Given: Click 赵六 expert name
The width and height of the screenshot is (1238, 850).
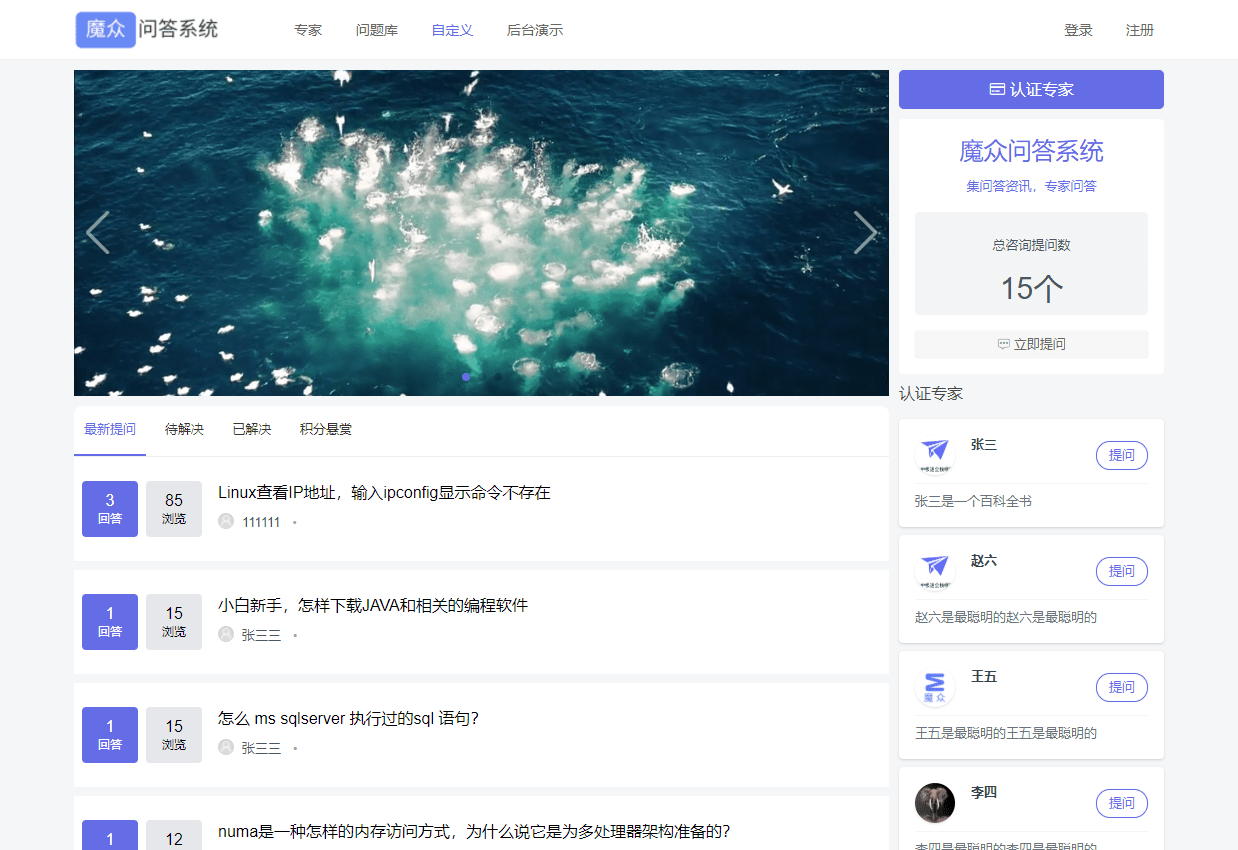Looking at the screenshot, I should (984, 561).
